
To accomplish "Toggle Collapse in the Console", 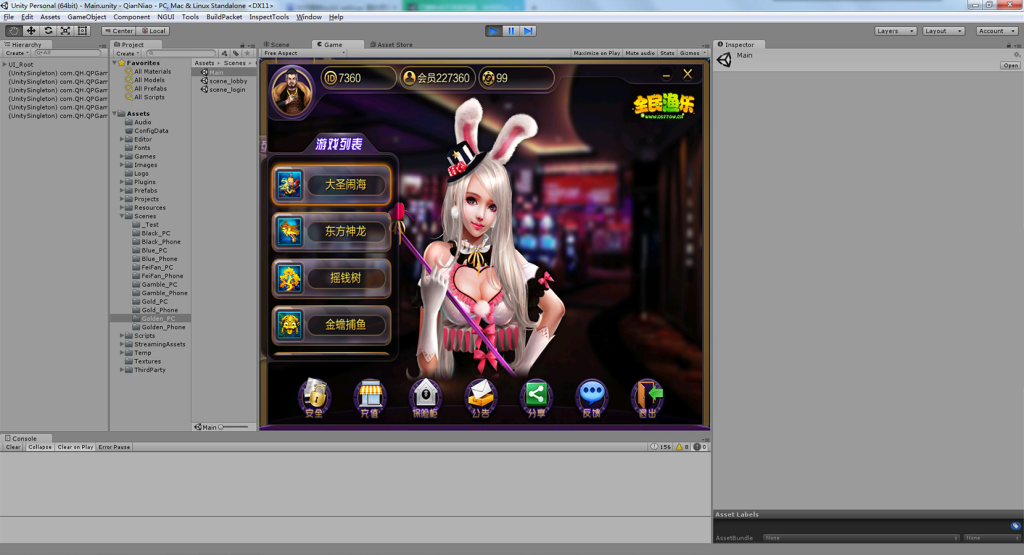I will [x=40, y=447].
